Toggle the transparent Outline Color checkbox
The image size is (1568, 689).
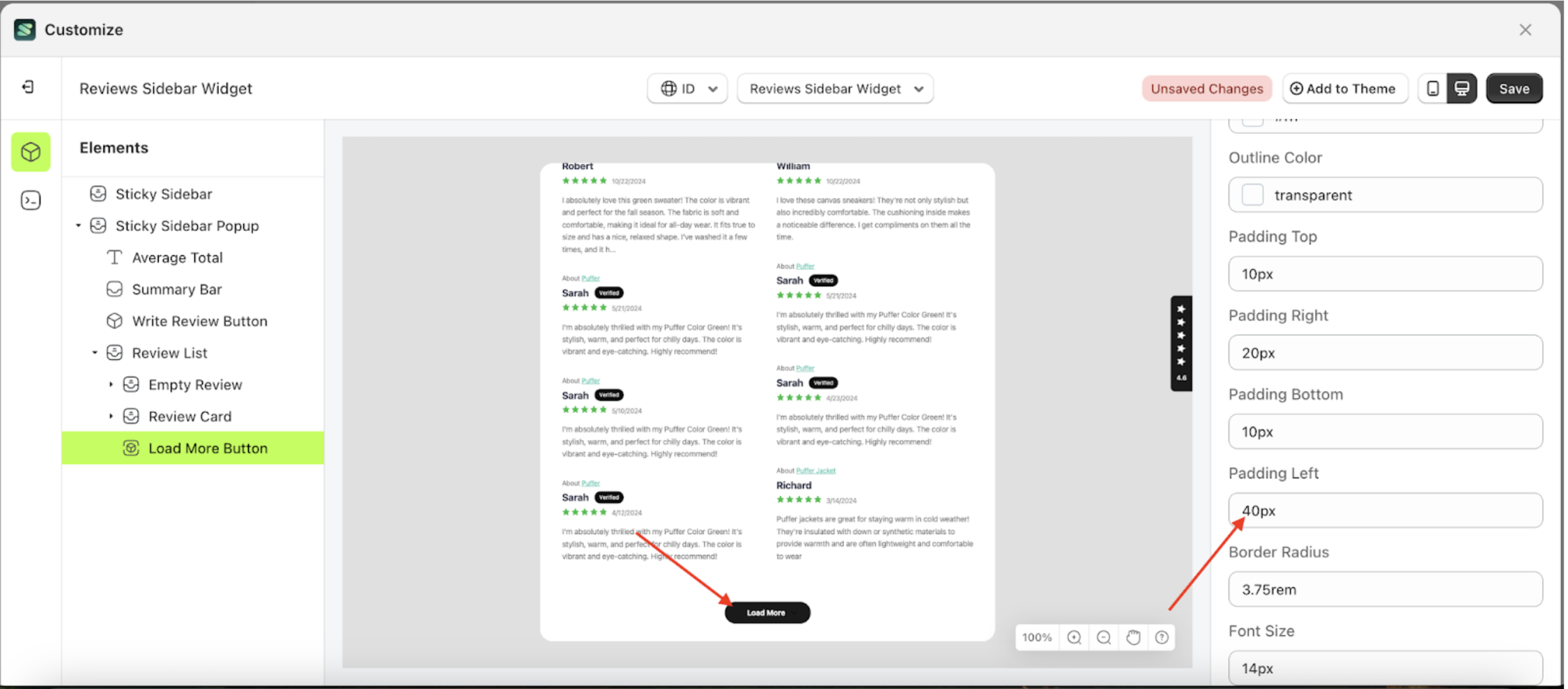click(x=1252, y=195)
